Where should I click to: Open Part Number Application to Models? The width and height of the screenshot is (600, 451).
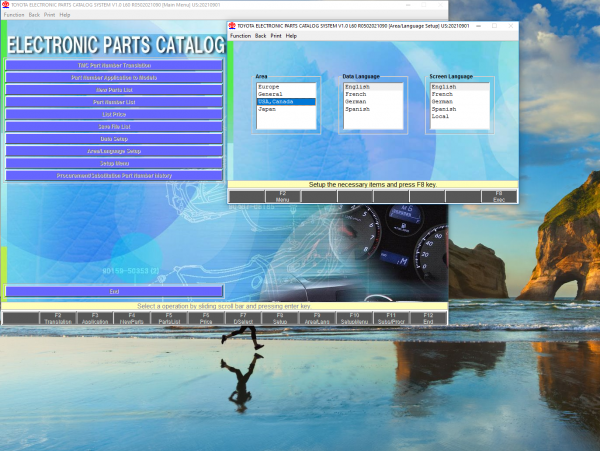(x=113, y=77)
